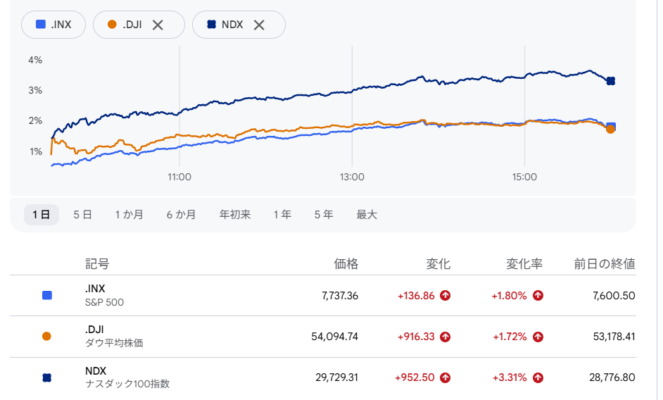663x400 pixels.
Task: Select the 年初来 year-to-date range
Action: (x=235, y=215)
